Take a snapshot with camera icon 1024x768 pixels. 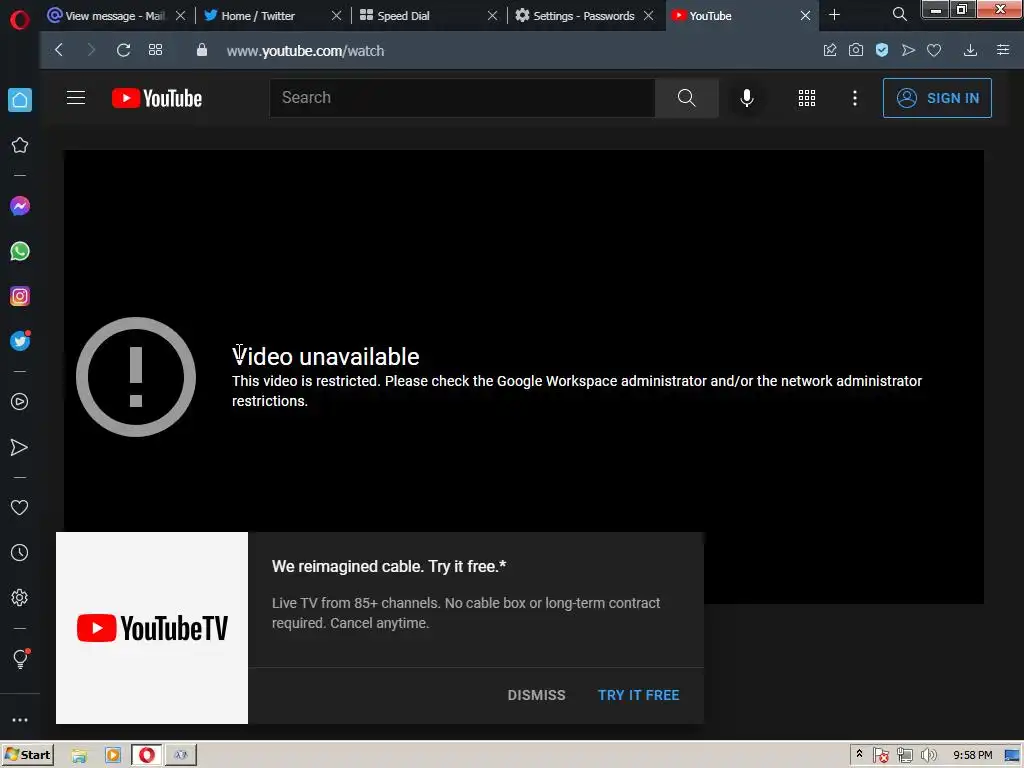click(x=856, y=50)
